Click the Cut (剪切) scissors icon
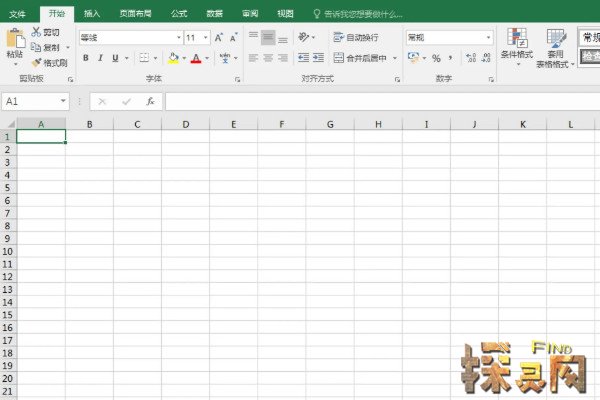The height and width of the screenshot is (400, 600). 37,32
